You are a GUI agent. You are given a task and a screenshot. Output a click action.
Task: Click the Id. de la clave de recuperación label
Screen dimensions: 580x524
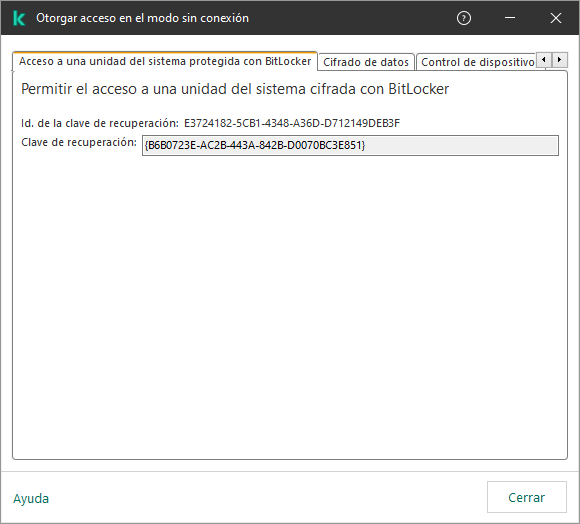[100, 123]
